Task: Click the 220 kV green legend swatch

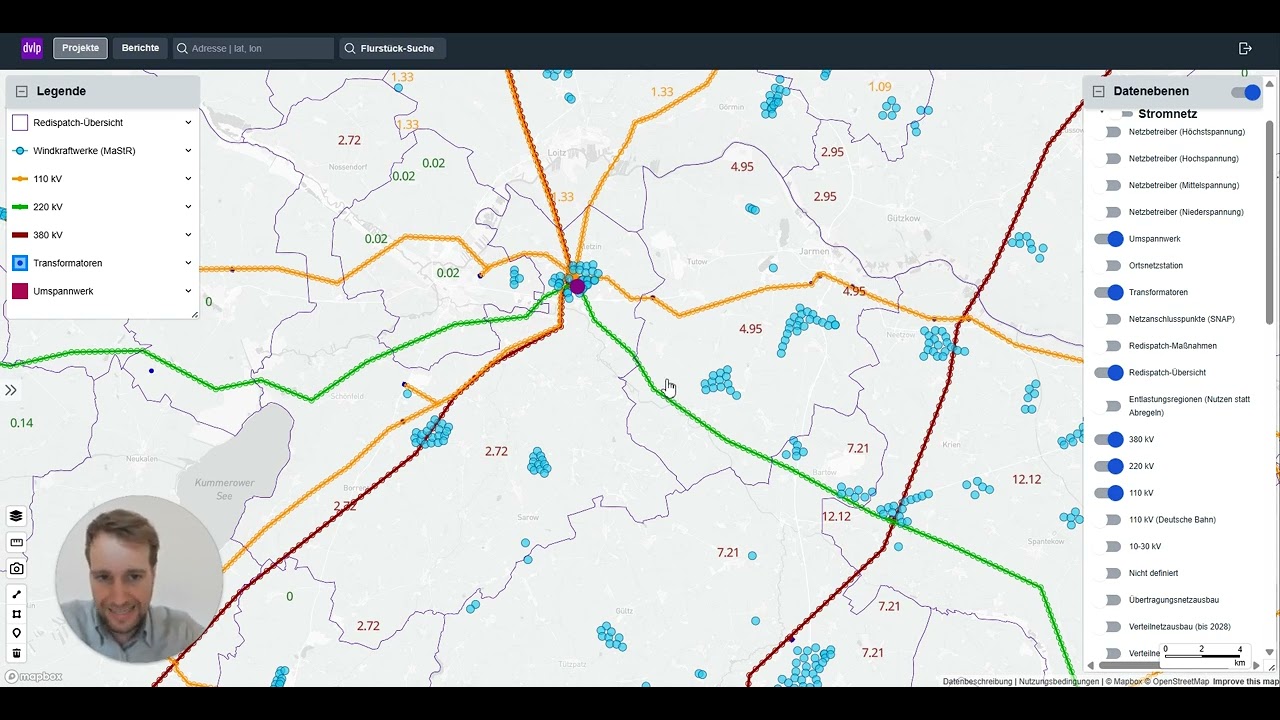Action: coord(20,207)
